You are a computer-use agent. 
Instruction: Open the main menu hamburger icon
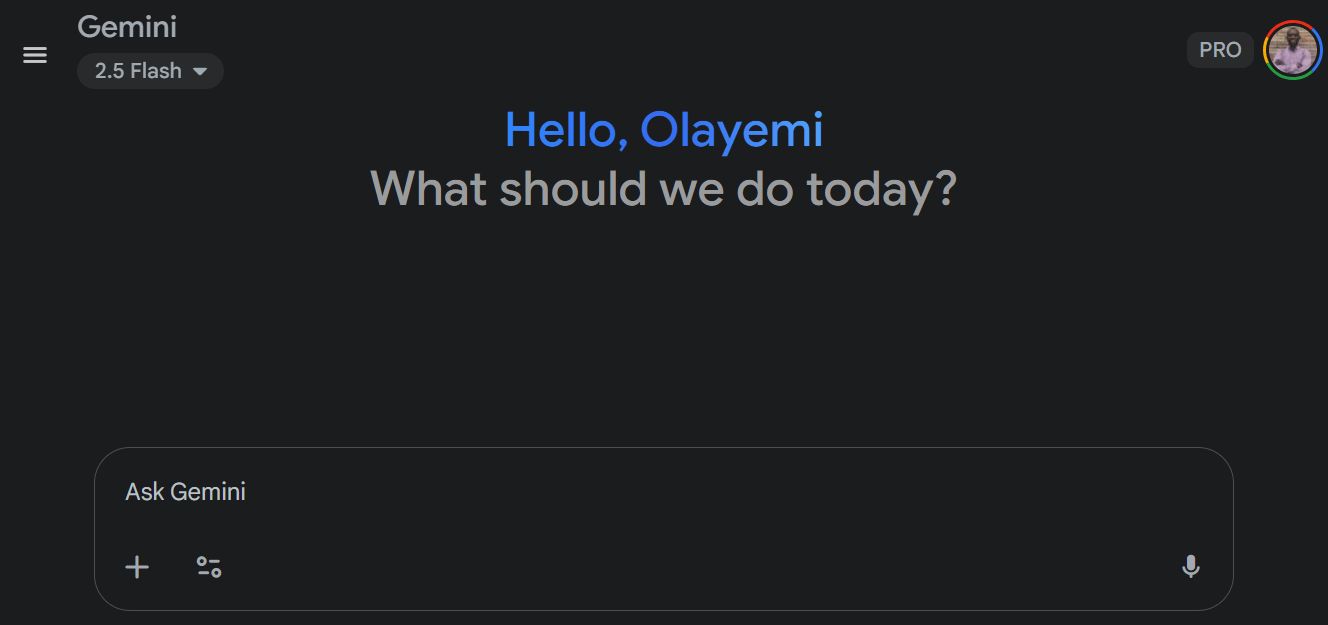coord(35,55)
